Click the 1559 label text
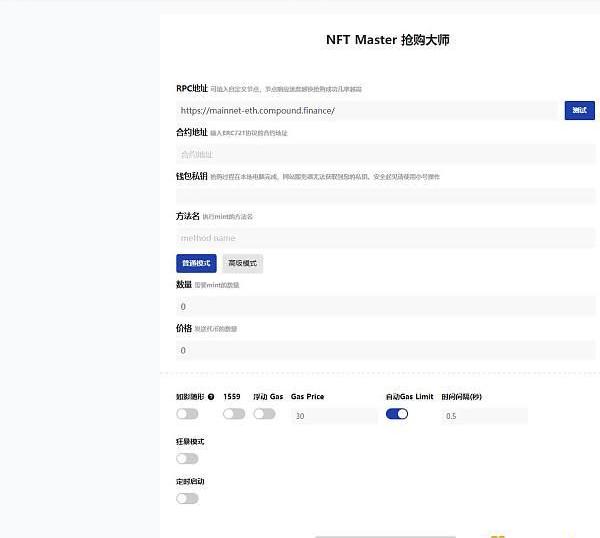Viewport: 600px width, 538px height. [232, 397]
